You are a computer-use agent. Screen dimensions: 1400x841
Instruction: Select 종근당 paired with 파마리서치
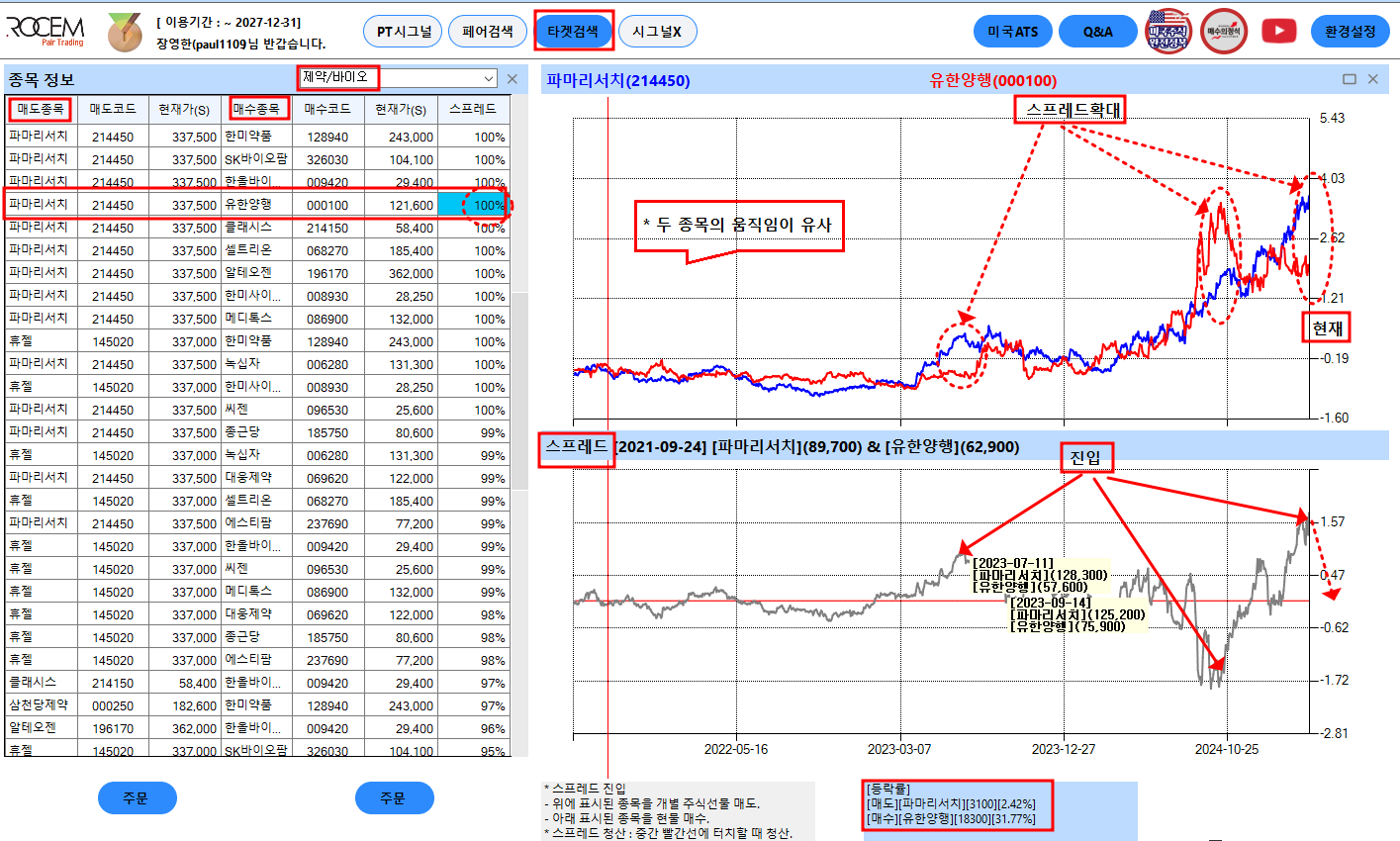[x=256, y=432]
